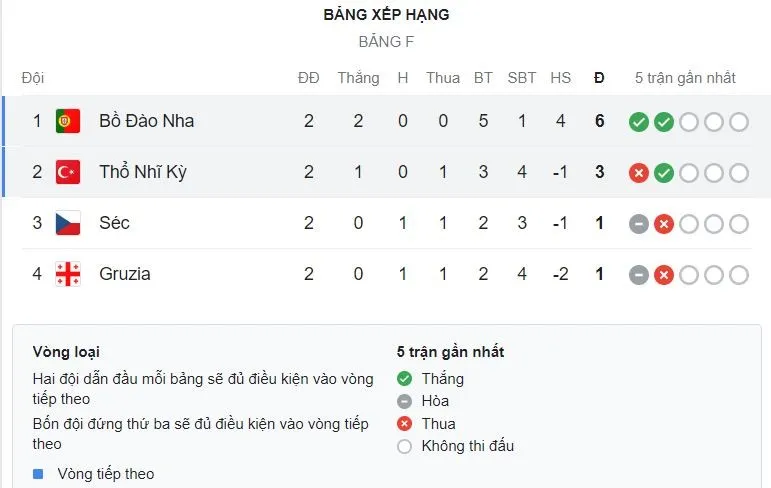The height and width of the screenshot is (488, 771).
Task: Click Séc's last empty match circle
Action: tap(739, 224)
